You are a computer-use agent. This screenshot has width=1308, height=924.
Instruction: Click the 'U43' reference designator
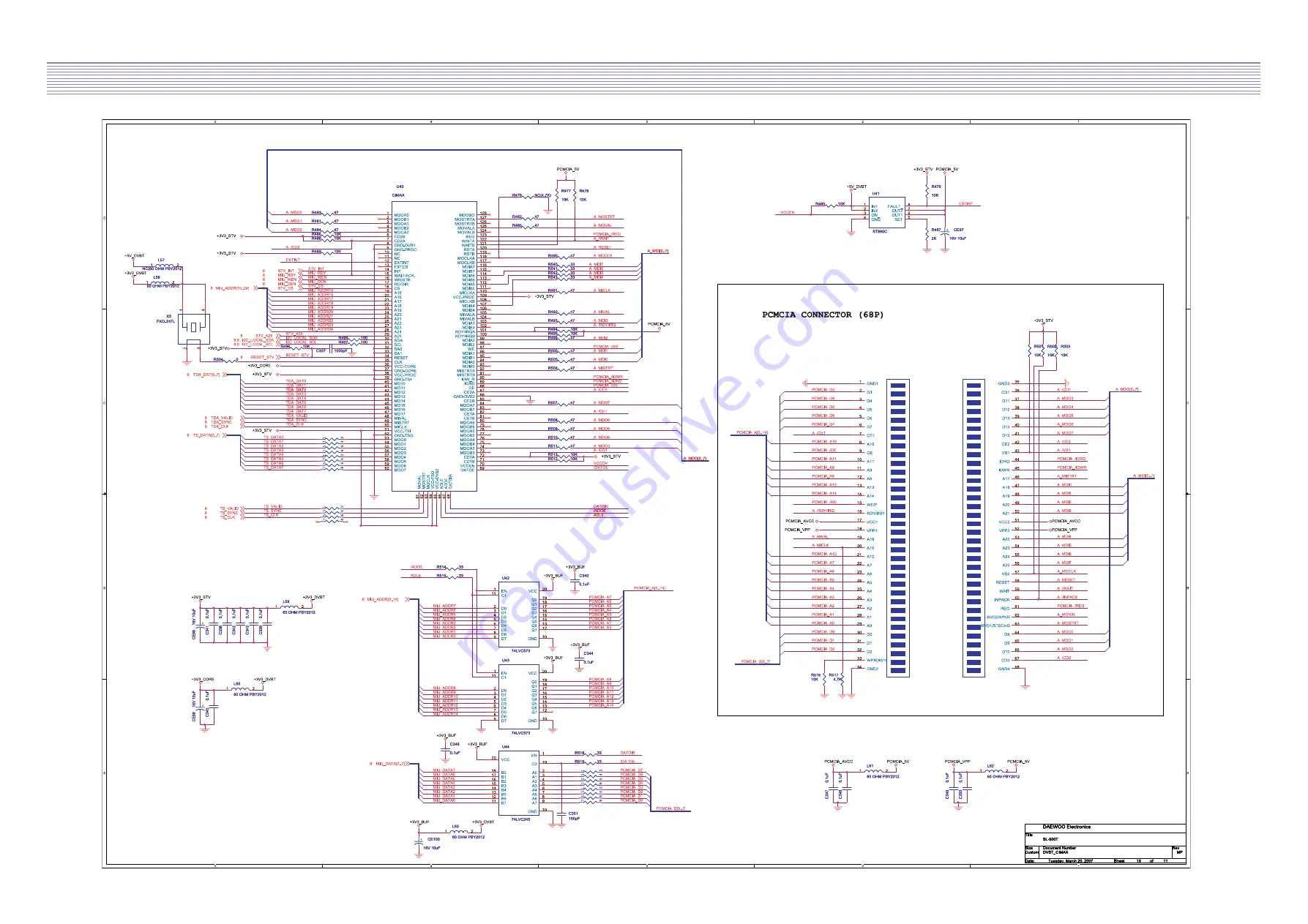coord(505,660)
